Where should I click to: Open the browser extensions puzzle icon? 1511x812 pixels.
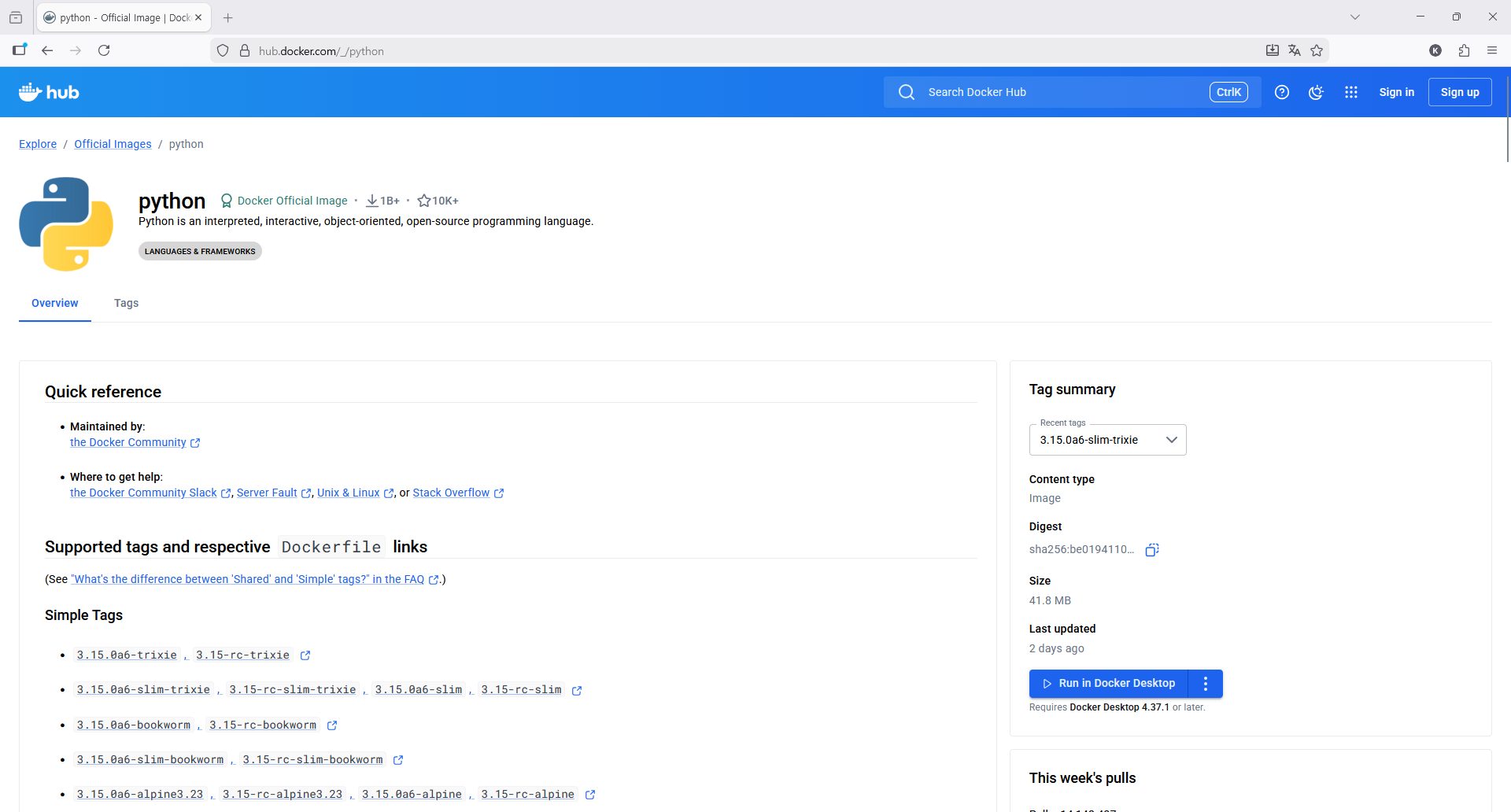(1464, 50)
